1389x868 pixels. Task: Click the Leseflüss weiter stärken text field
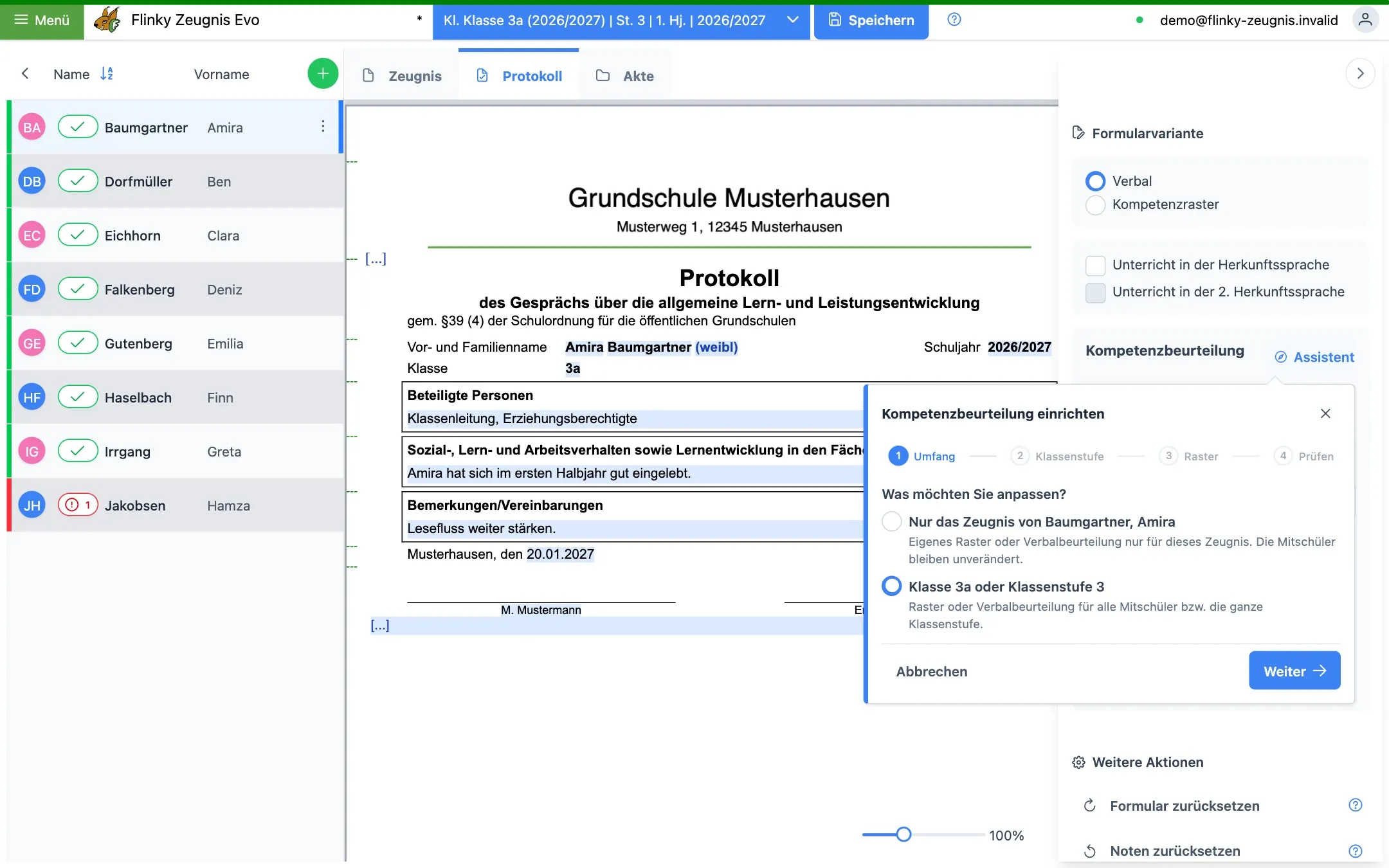coord(634,529)
